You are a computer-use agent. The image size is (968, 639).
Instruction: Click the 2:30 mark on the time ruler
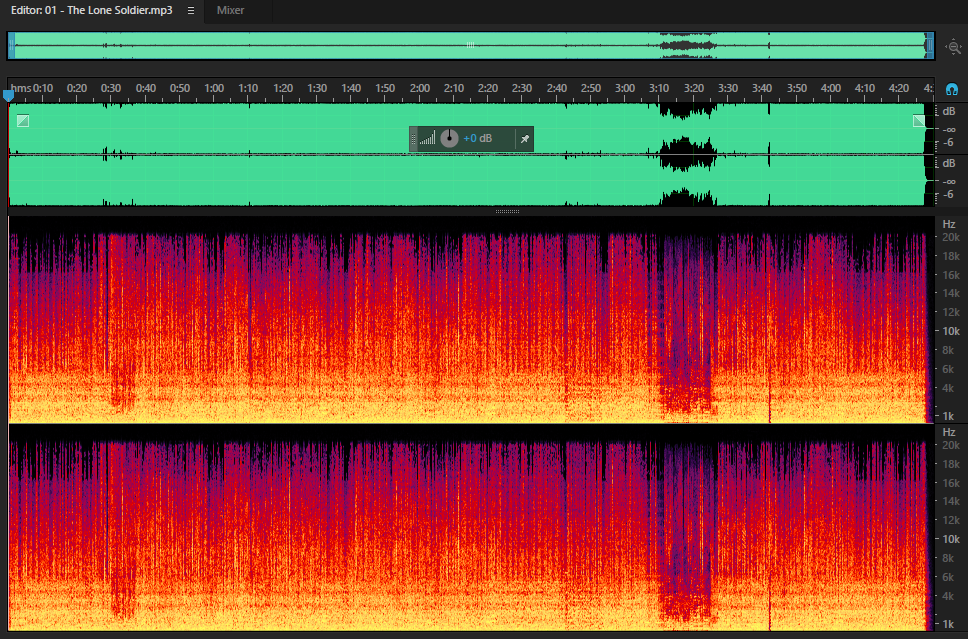[522, 88]
